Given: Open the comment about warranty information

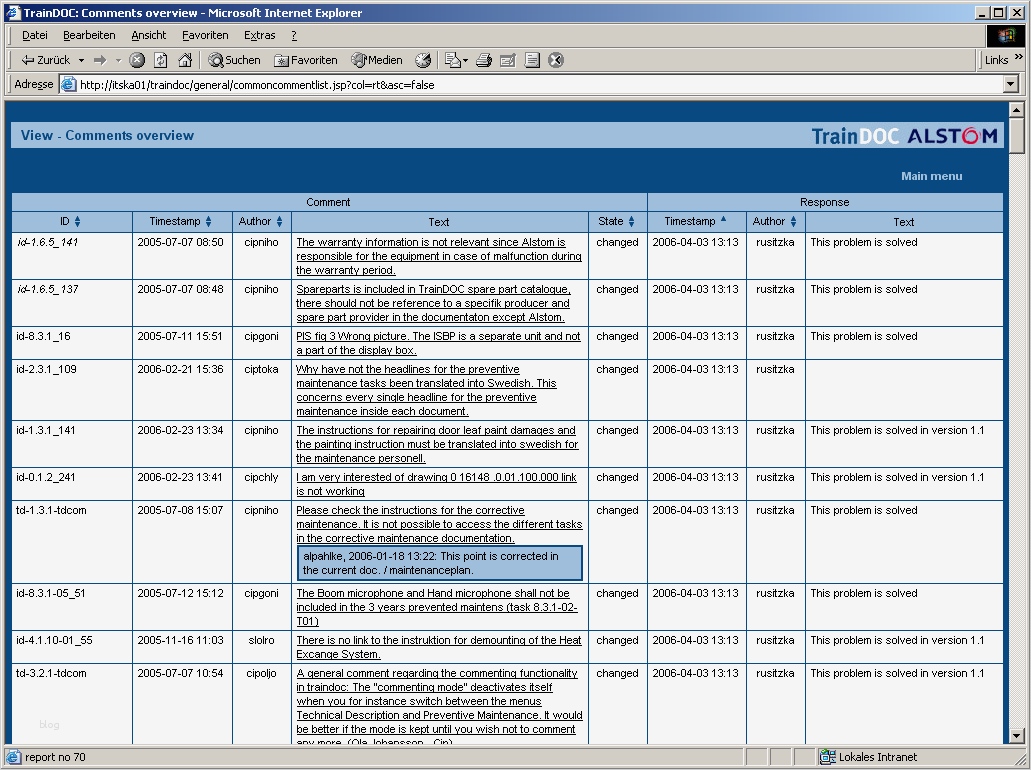Looking at the screenshot, I should click(439, 256).
